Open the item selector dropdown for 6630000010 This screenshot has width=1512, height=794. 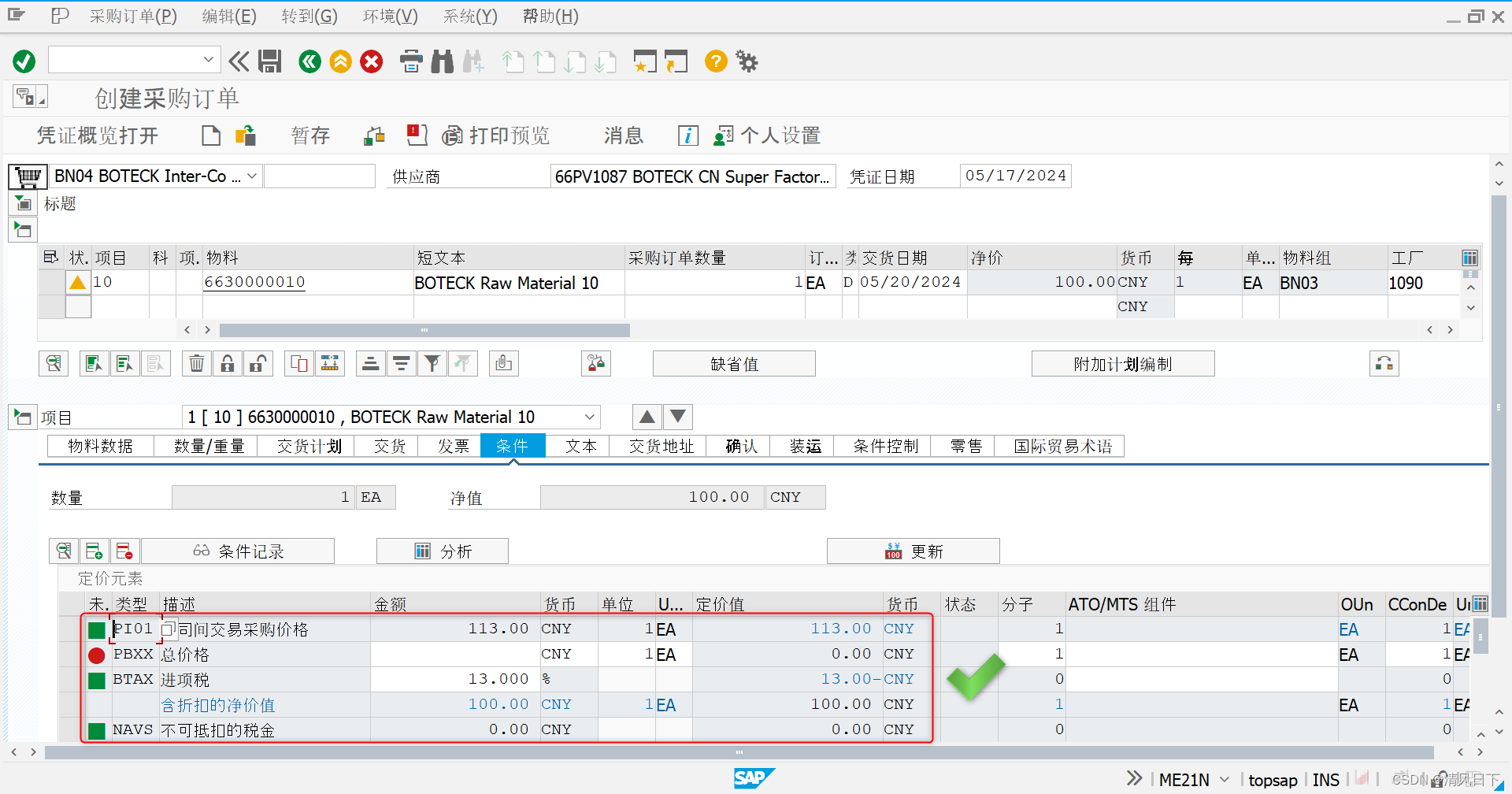[589, 417]
